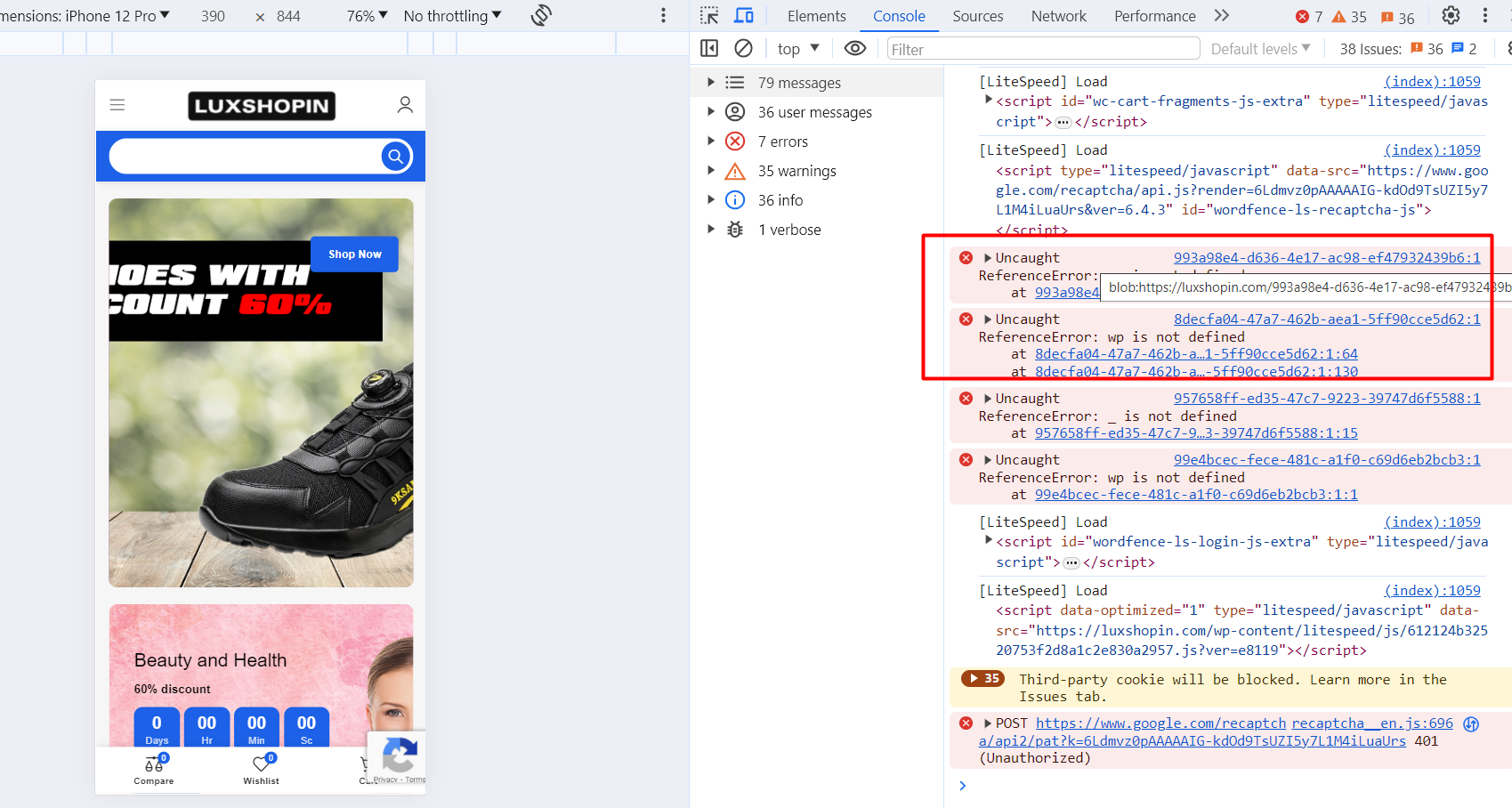The width and height of the screenshot is (1512, 808).
Task: Select the 7 errors filter row
Action: [x=817, y=141]
